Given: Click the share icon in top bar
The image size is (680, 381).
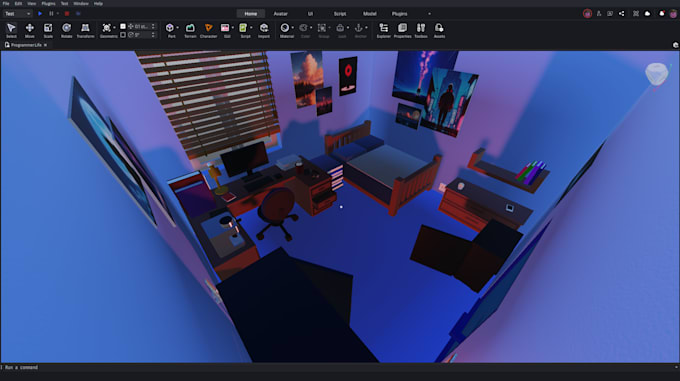Looking at the screenshot, I should click(621, 14).
